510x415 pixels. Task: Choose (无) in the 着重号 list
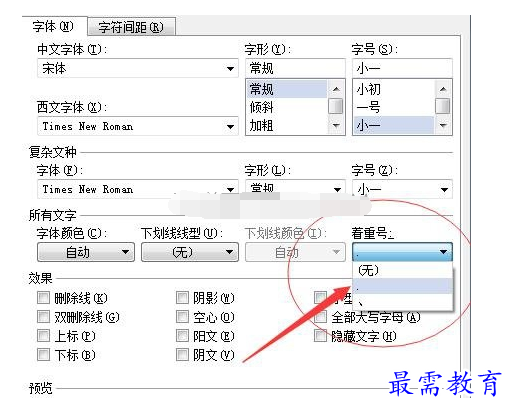pos(402,270)
